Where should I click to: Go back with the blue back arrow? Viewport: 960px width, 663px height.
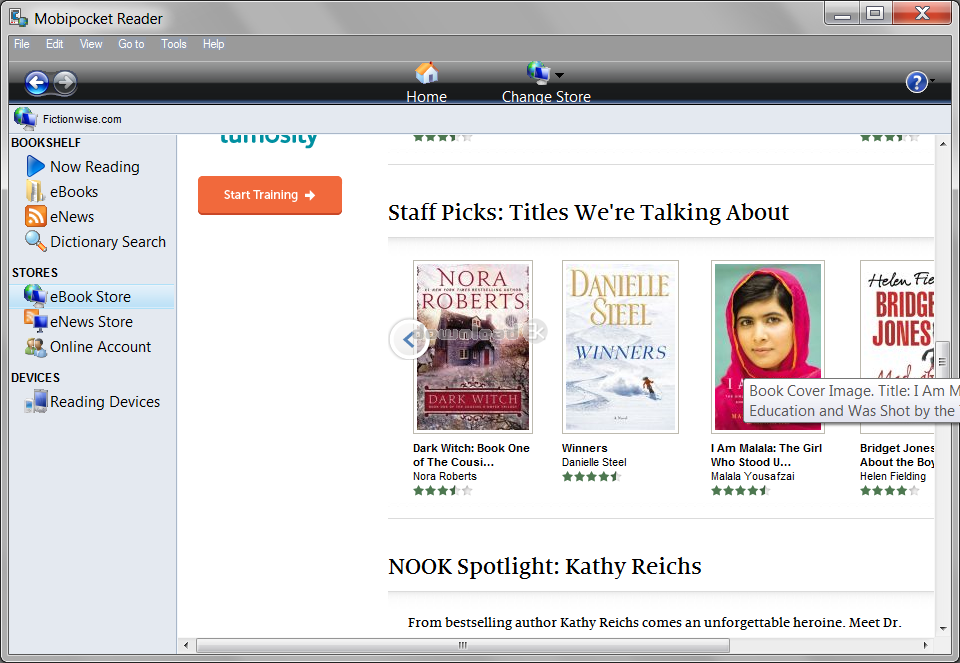(x=37, y=82)
